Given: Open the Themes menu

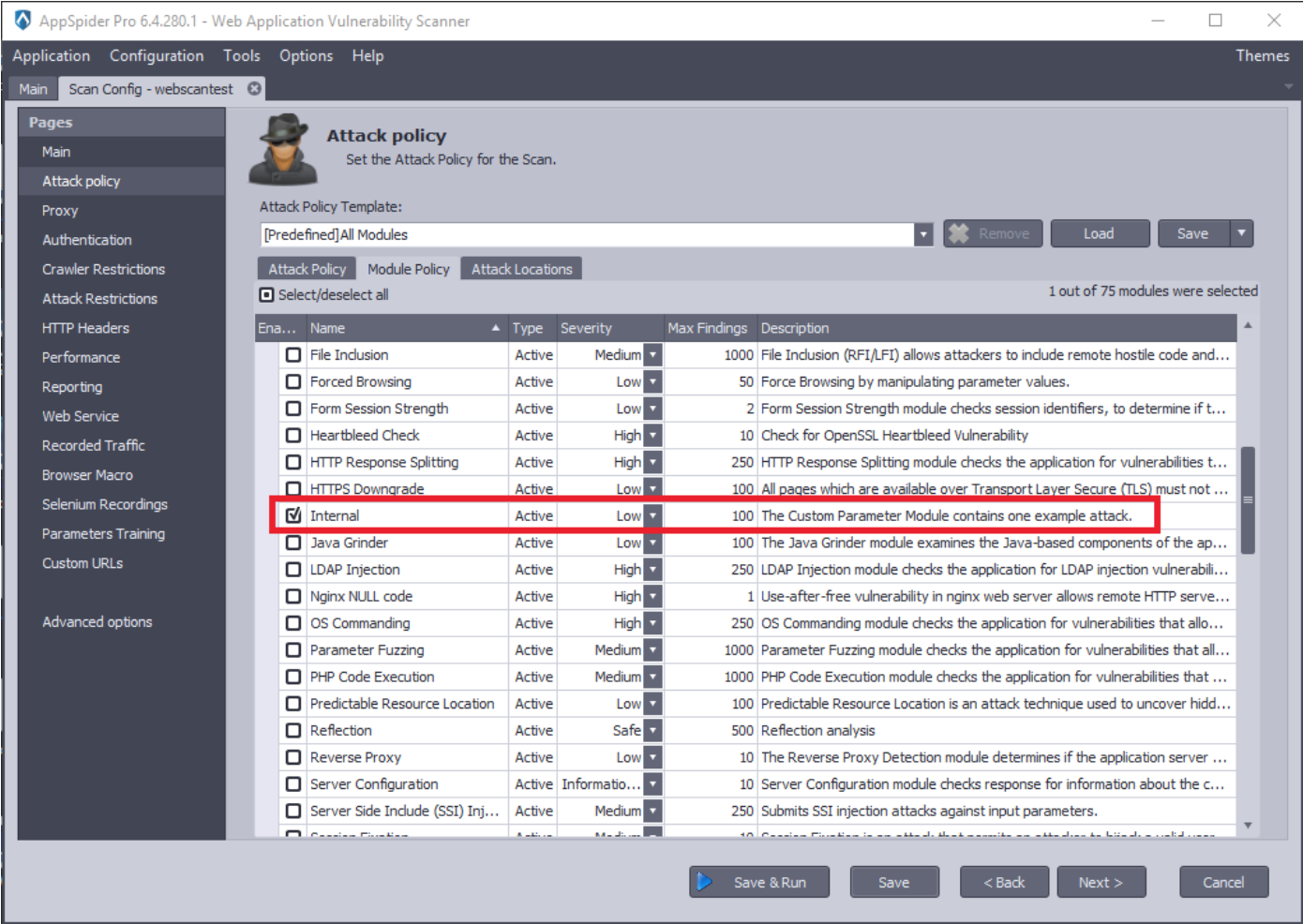Looking at the screenshot, I should click(x=1262, y=55).
